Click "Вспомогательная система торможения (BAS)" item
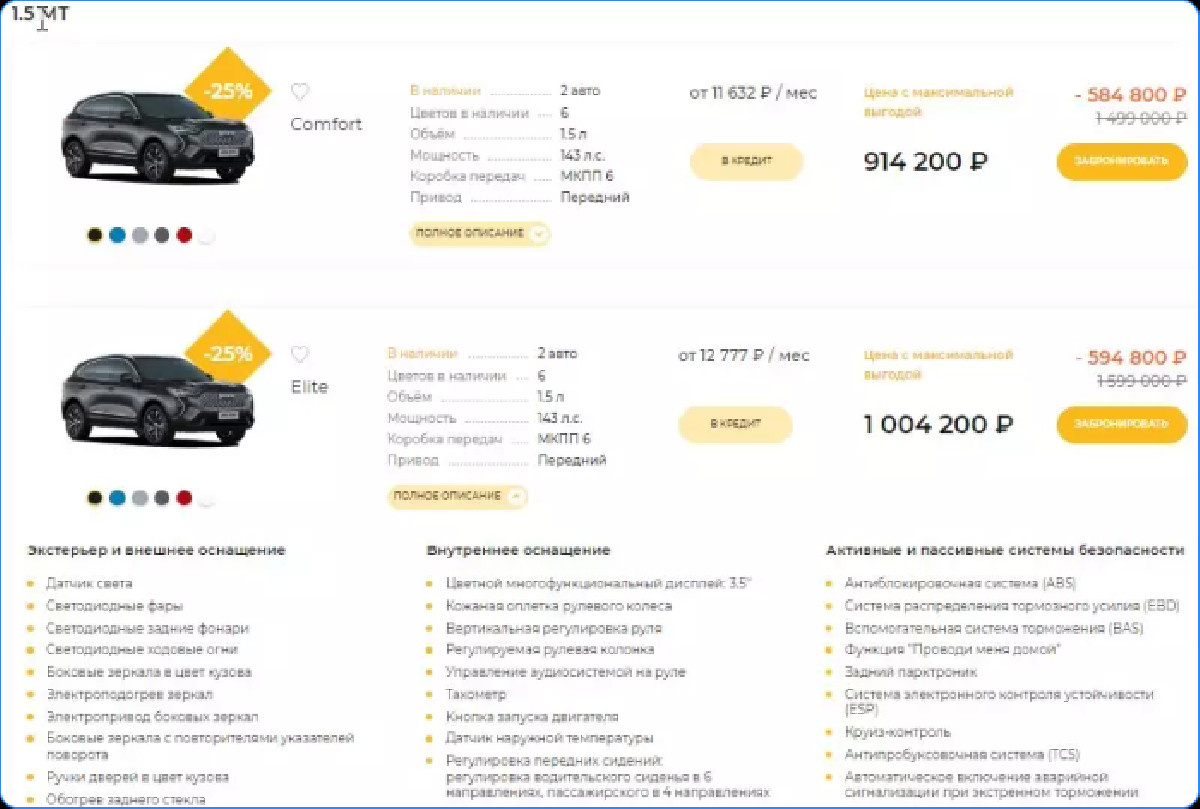1200x809 pixels. pos(994,628)
